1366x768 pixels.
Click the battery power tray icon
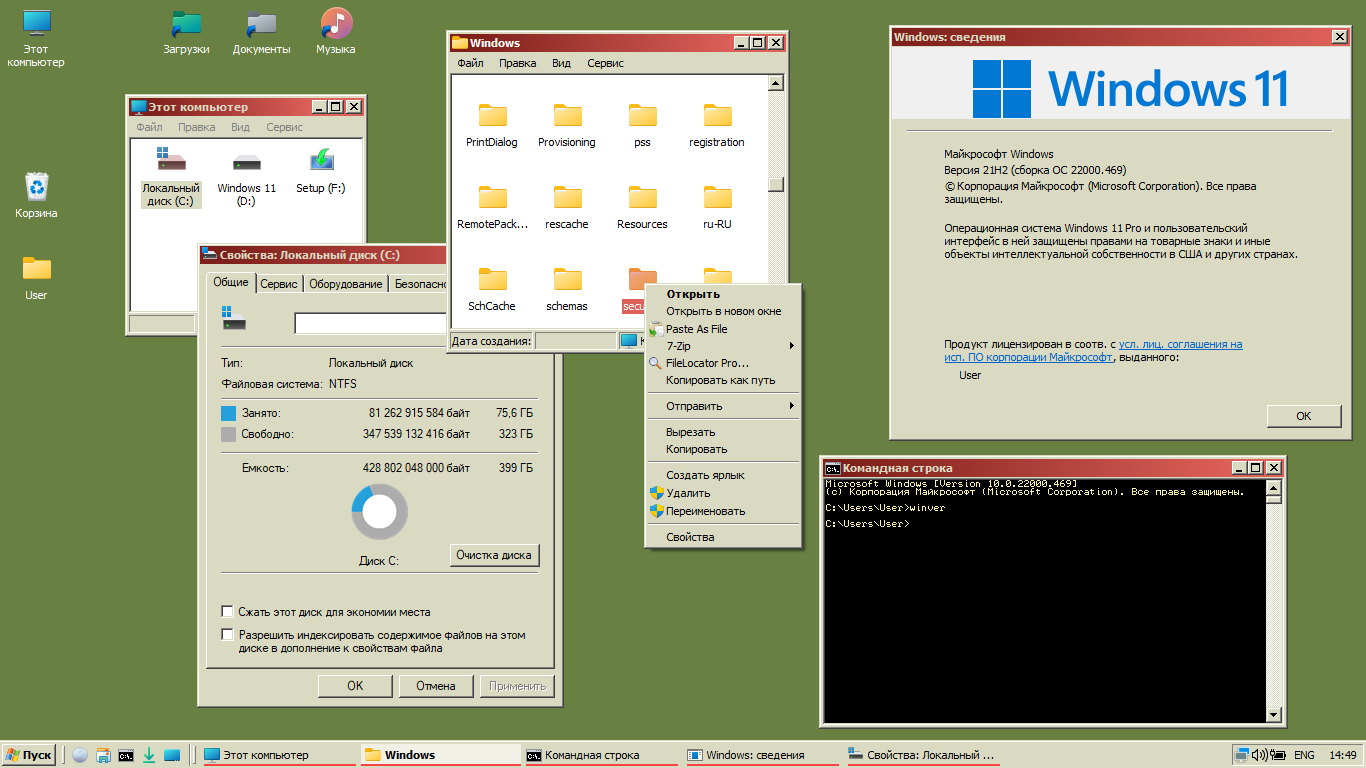(1279, 755)
